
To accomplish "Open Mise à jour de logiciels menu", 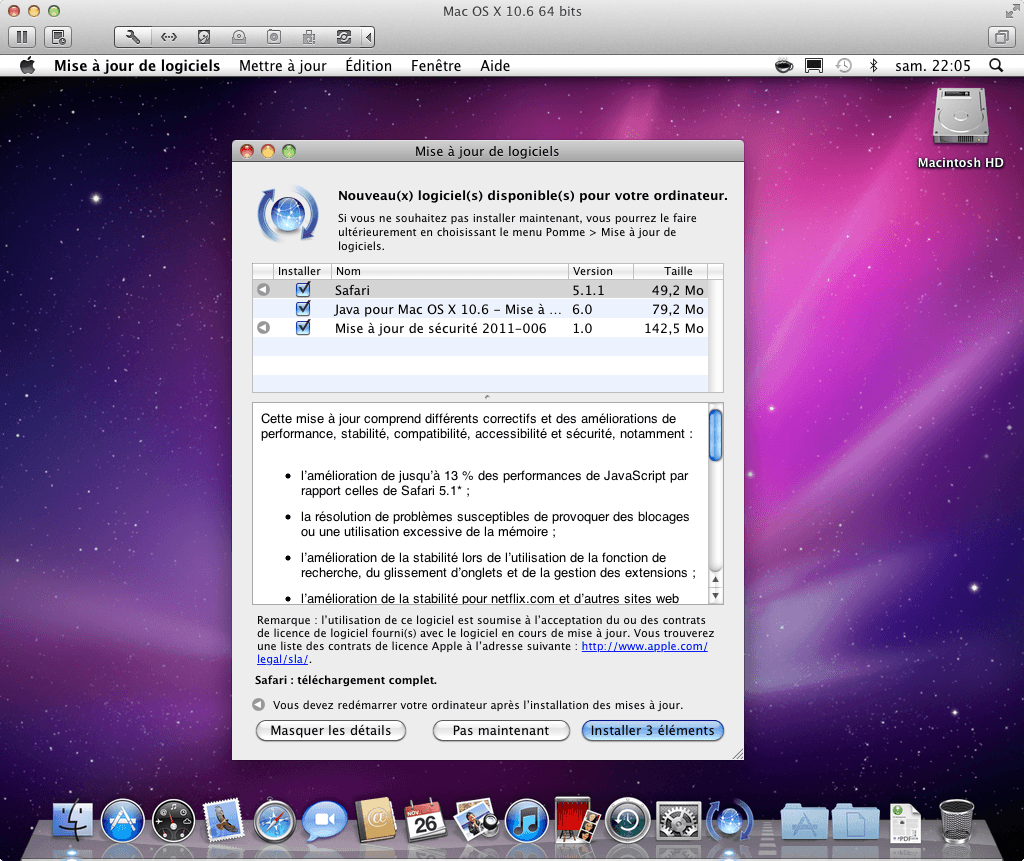I will coord(137,65).
